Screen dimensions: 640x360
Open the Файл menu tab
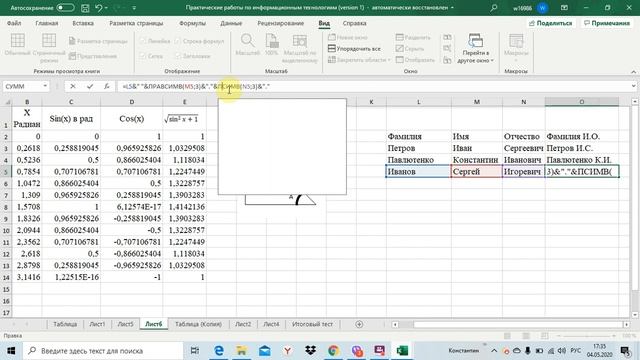click(14, 23)
